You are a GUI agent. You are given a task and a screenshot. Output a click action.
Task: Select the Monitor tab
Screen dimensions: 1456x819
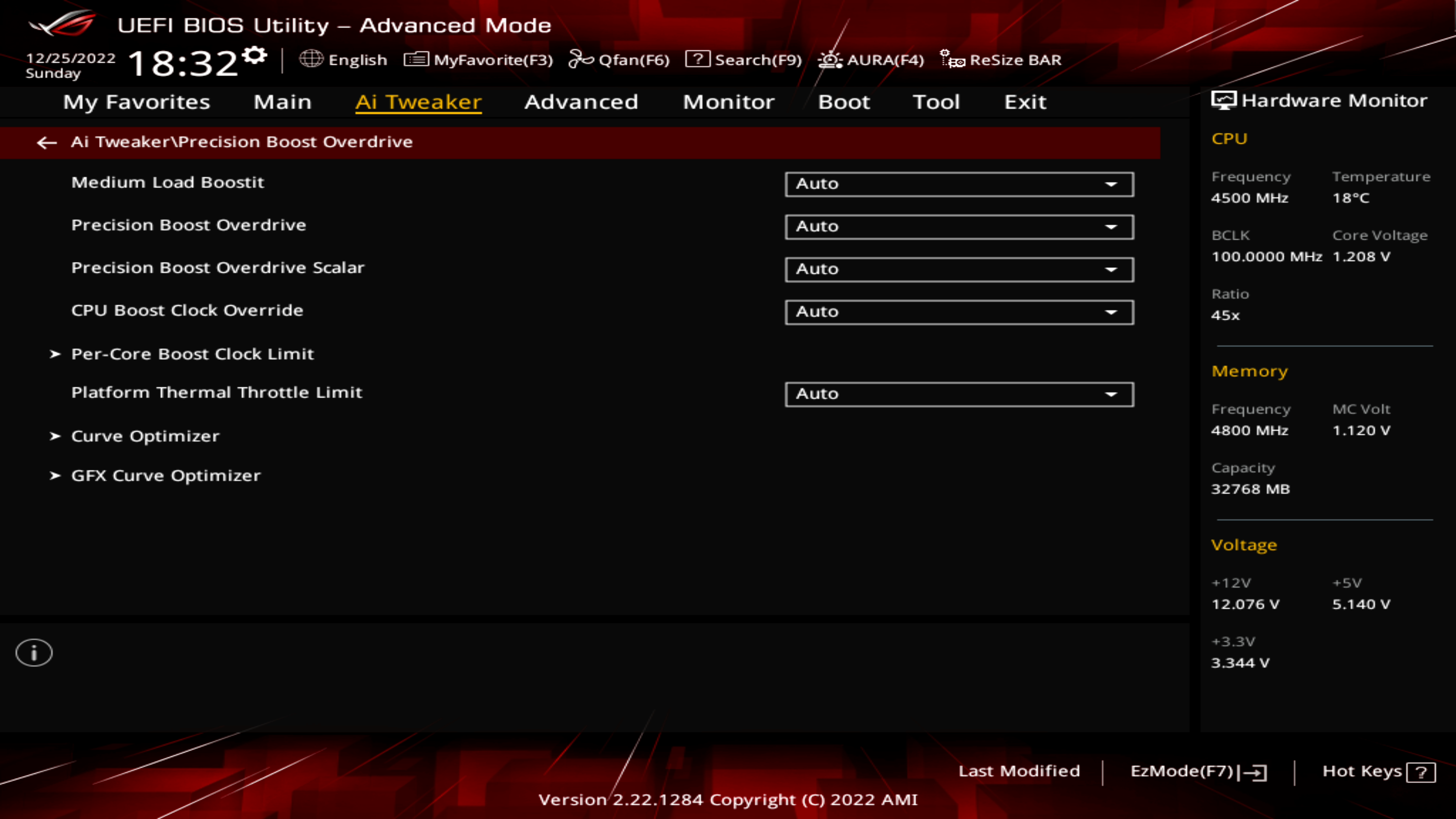coord(728,101)
